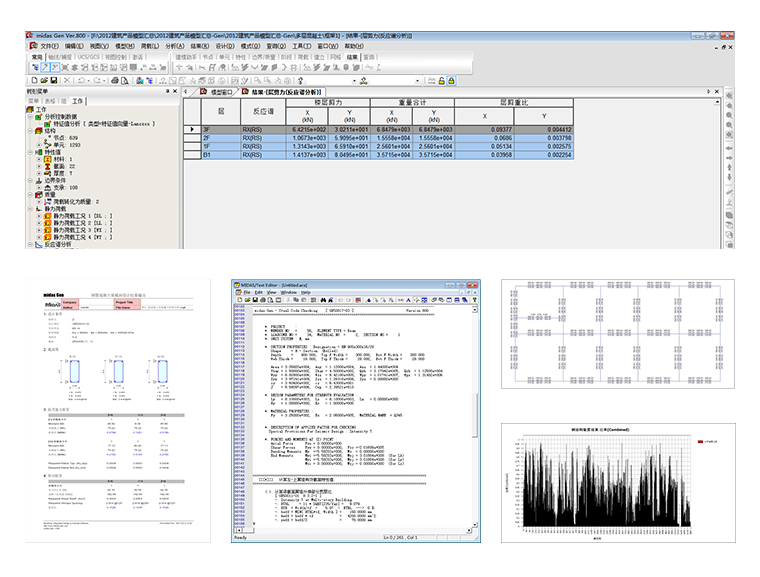
Task: Expand the 单元: 1293 tree node
Action: click(x=39, y=145)
